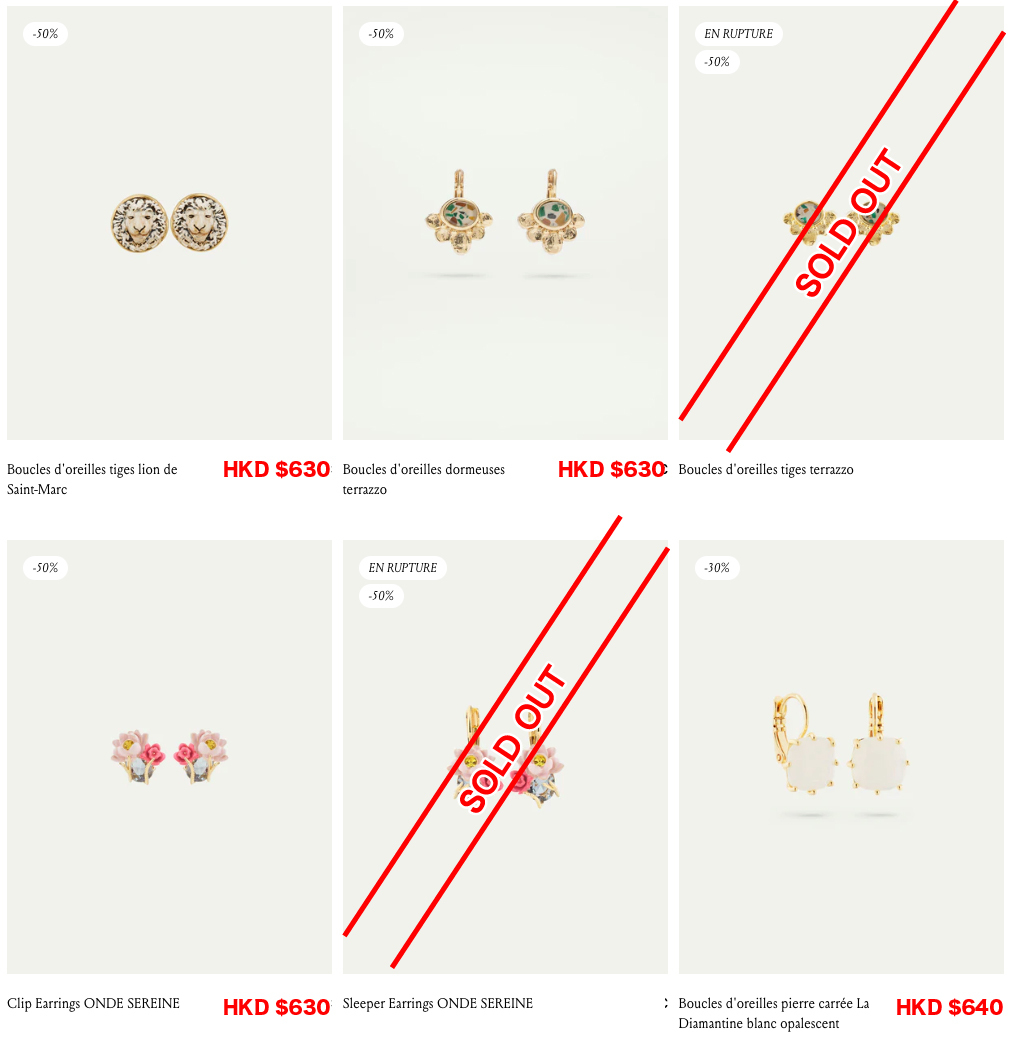Click the -50% badge on dormeuses terrazzo earrings
The height and width of the screenshot is (1050, 1011).
[381, 33]
